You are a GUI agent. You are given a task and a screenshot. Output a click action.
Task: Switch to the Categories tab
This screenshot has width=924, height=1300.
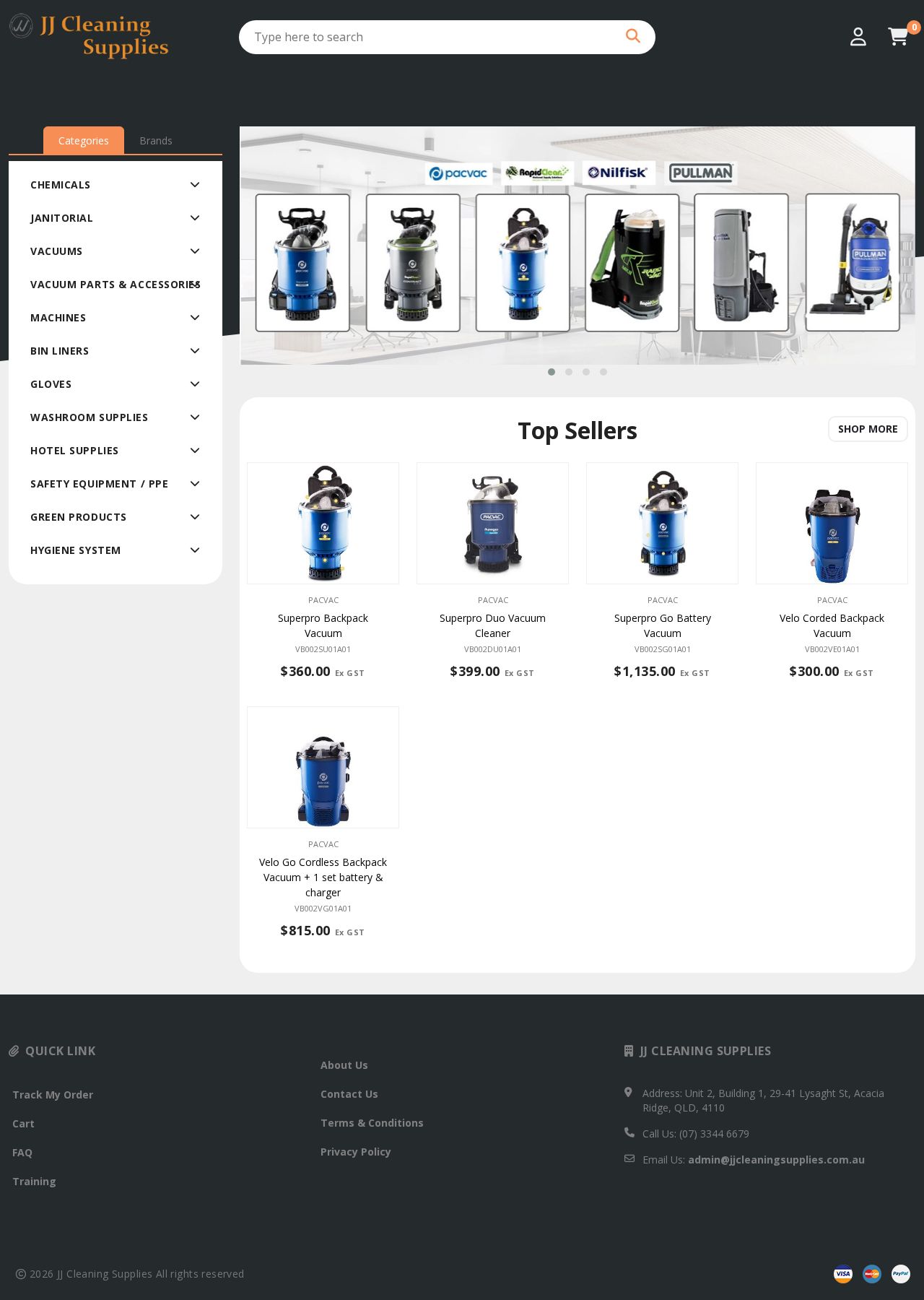tap(84, 141)
